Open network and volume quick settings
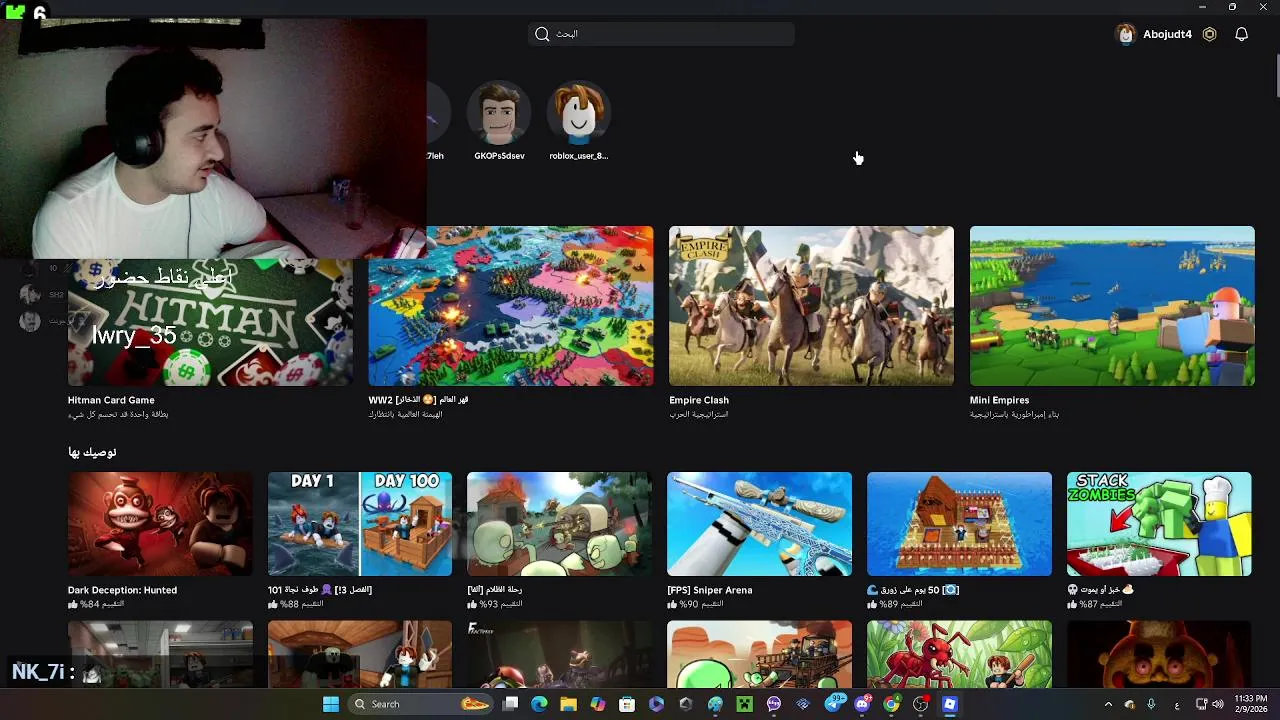 tap(1210, 704)
